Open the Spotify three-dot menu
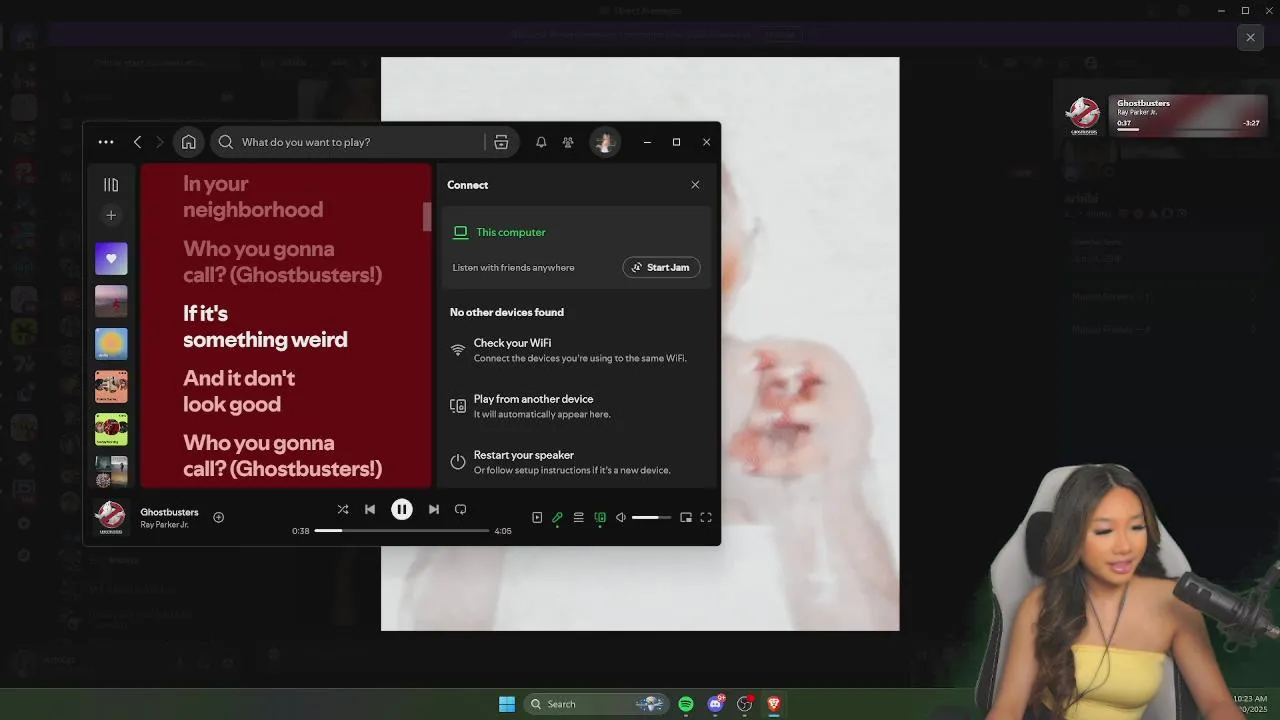This screenshot has width=1280, height=720. coord(106,142)
